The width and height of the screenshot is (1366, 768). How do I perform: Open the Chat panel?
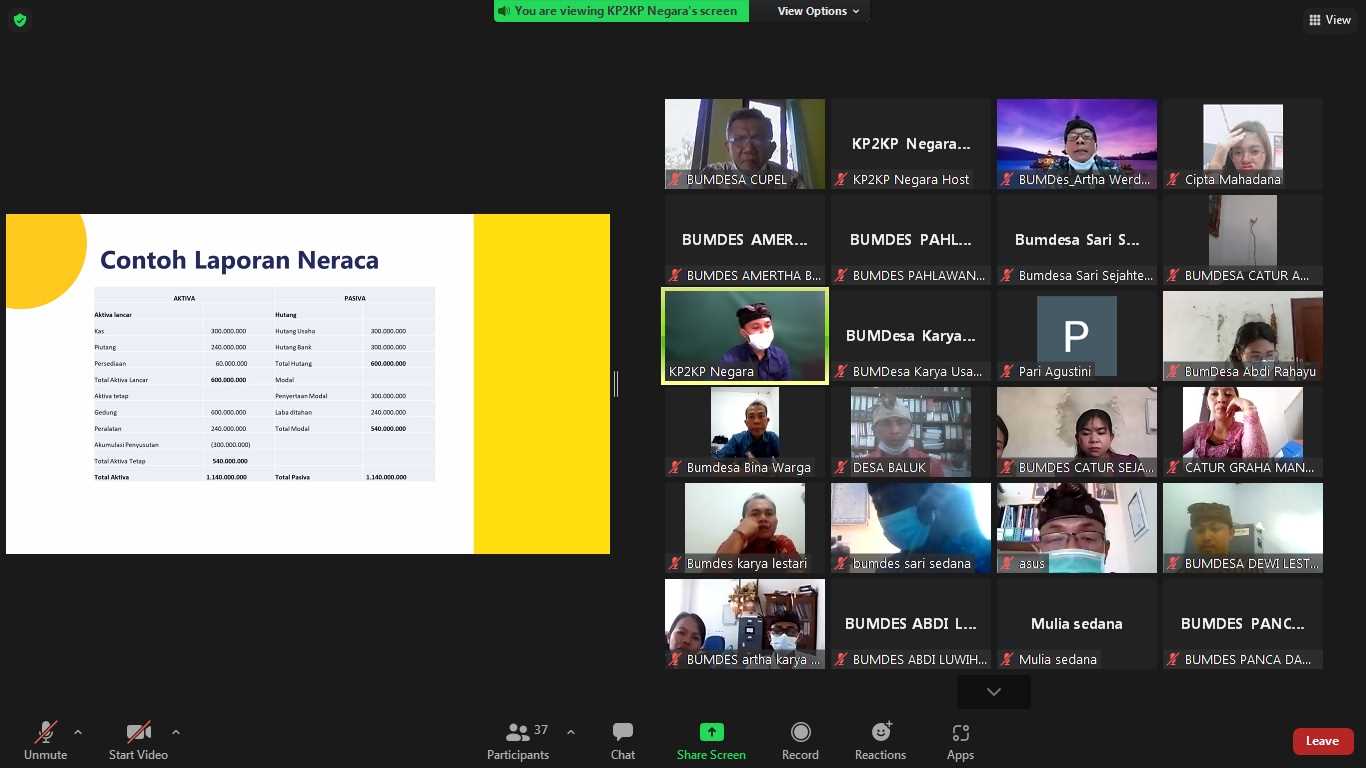(x=622, y=741)
